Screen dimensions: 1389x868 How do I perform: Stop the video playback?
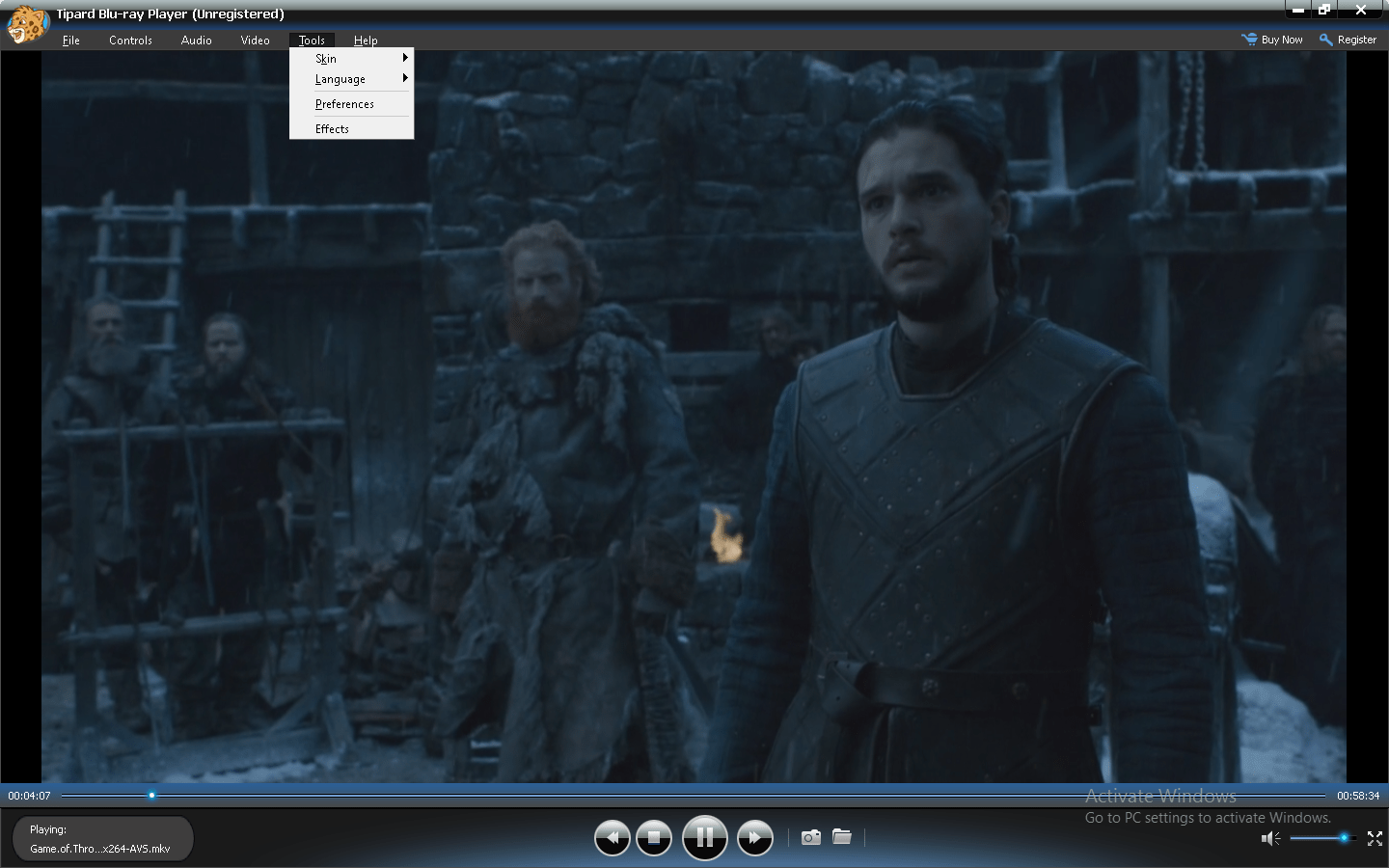(x=654, y=838)
